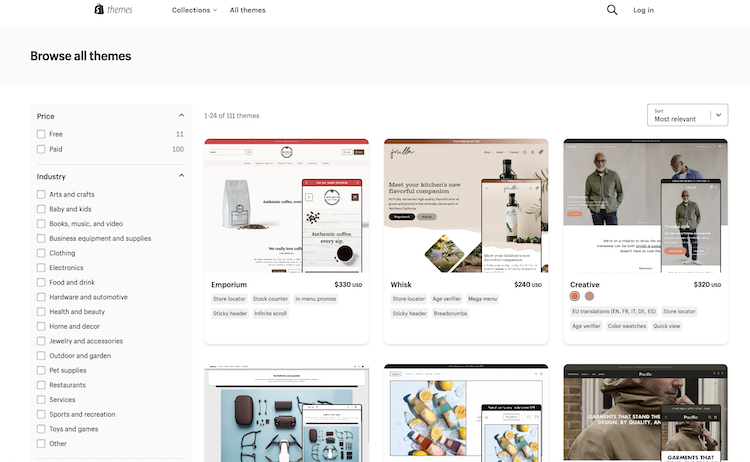Check the Clothing industry filter
Screen dimensions: 750x462
click(x=41, y=253)
